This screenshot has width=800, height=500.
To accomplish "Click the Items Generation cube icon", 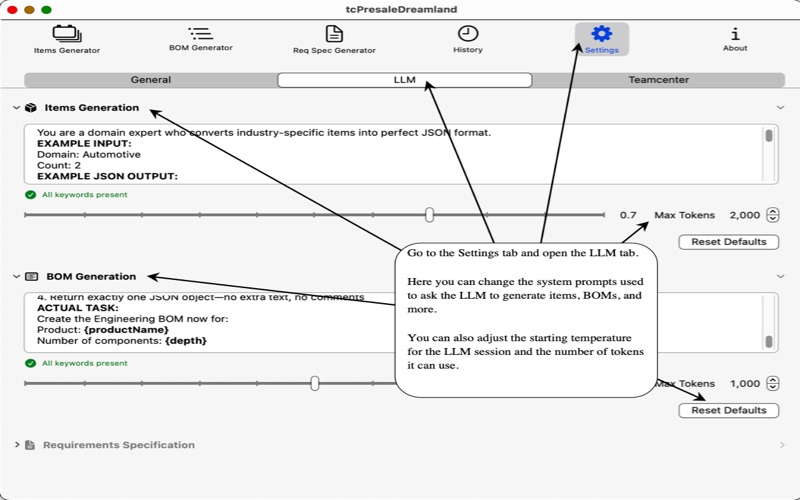I will [31, 108].
